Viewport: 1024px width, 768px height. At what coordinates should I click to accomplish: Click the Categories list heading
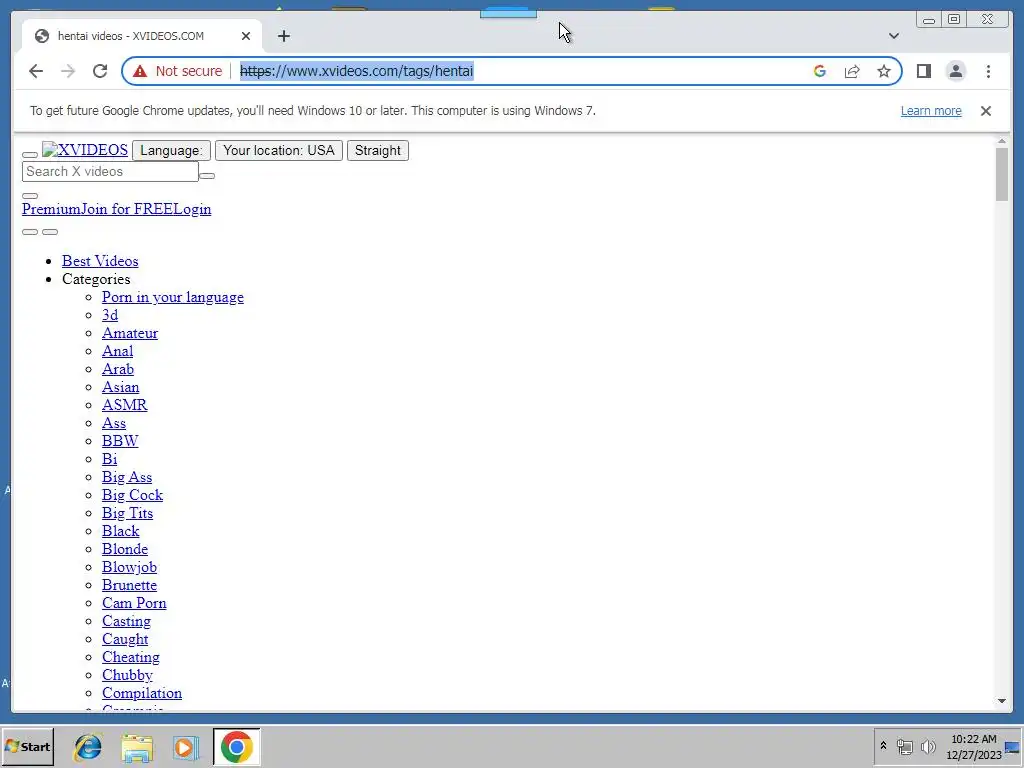(96, 279)
